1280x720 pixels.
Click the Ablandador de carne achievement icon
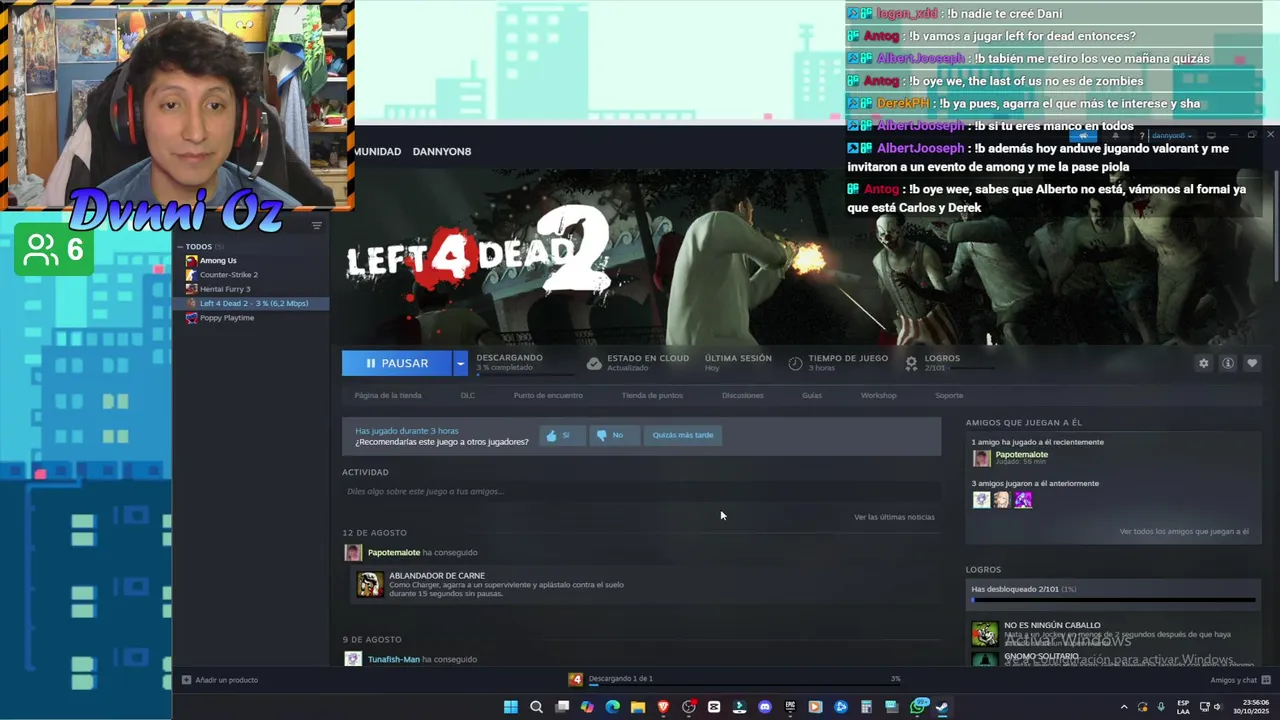tap(370, 584)
